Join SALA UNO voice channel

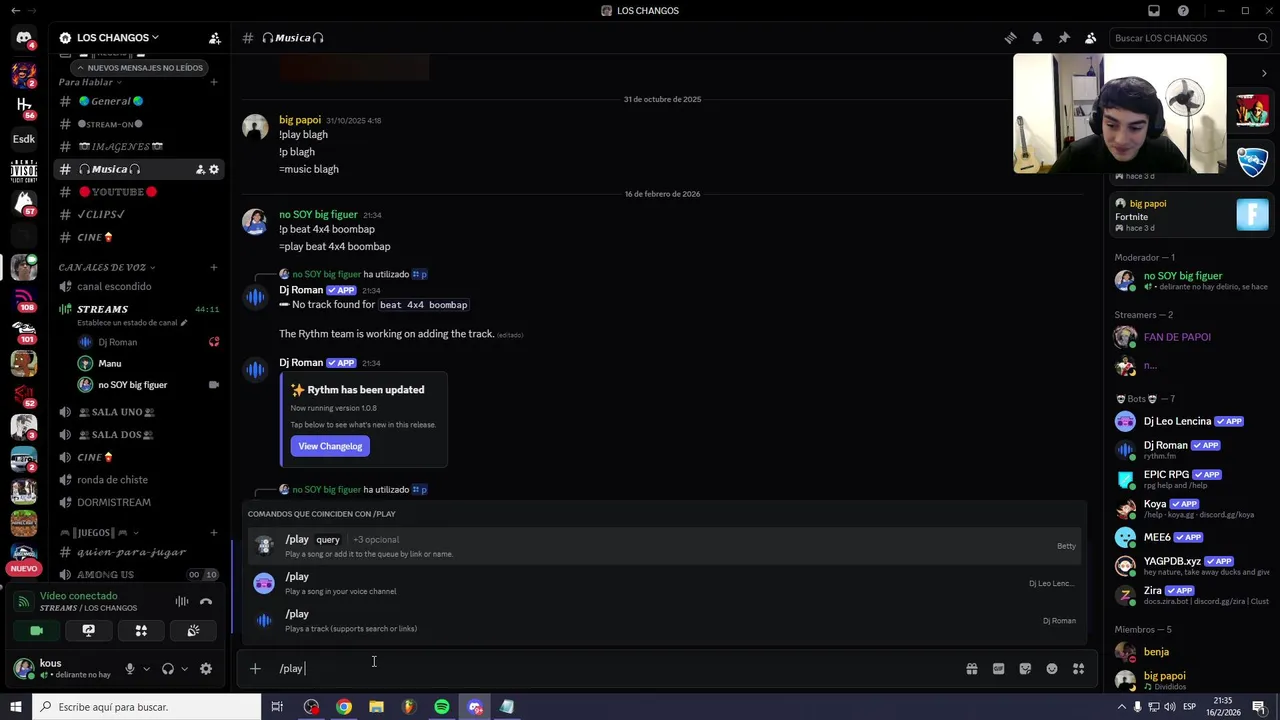139,412
